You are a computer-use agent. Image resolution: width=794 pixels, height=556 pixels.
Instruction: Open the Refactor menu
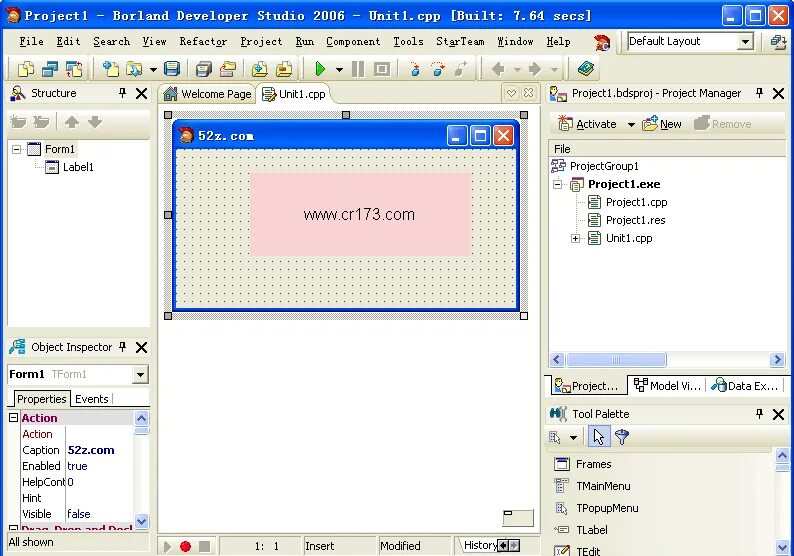203,42
